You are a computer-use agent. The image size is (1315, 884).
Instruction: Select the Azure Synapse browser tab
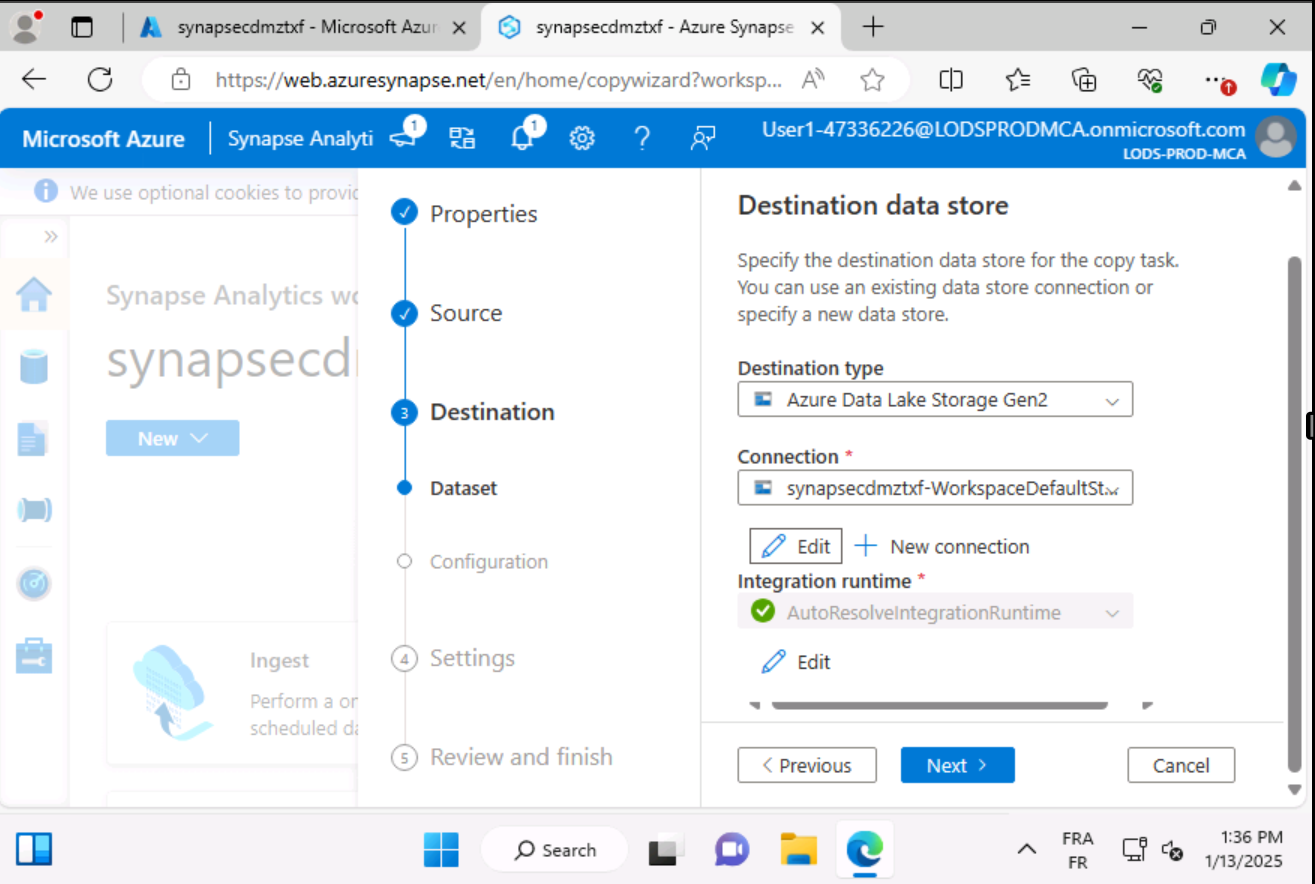662,28
